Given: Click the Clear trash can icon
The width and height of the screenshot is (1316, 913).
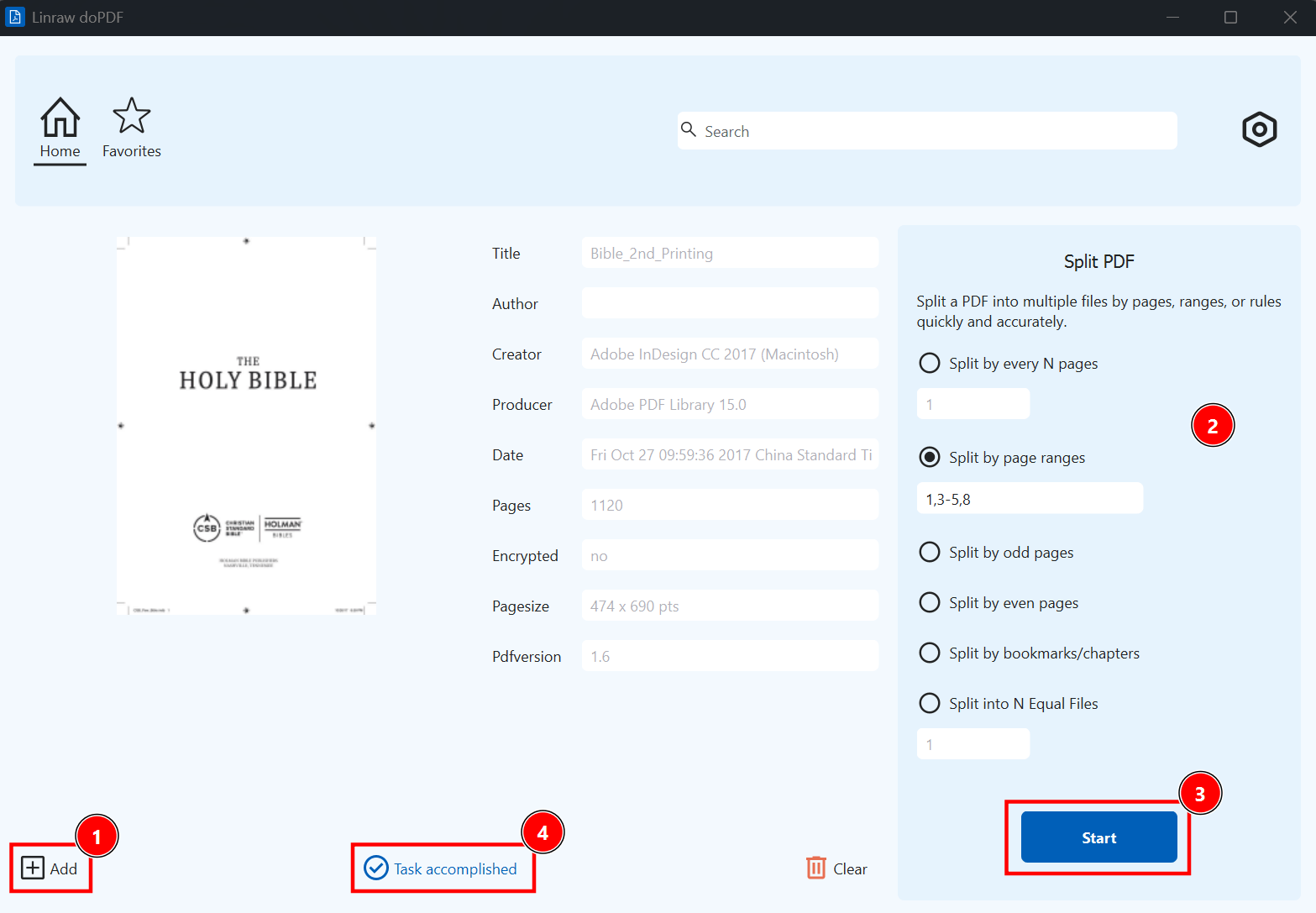Looking at the screenshot, I should (815, 868).
